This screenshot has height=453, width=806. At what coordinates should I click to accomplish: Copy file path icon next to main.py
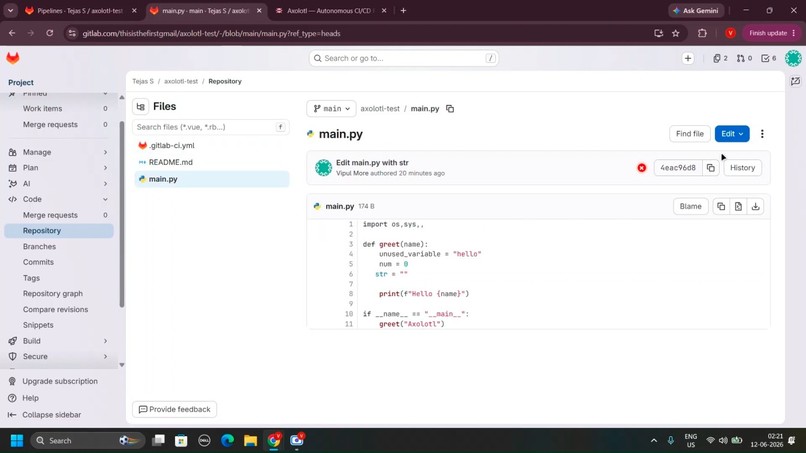pos(450,108)
